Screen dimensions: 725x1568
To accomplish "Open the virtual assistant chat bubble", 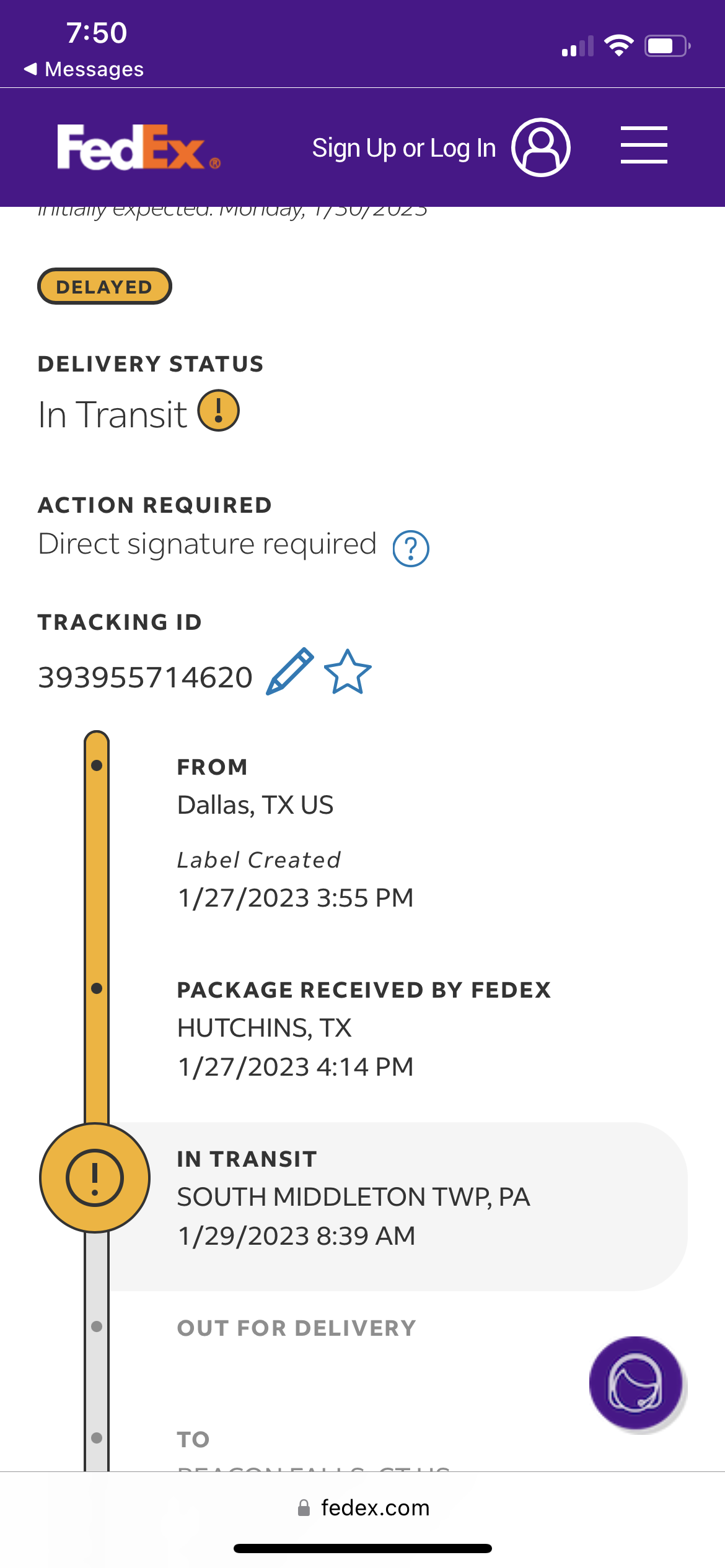I will (x=636, y=1383).
